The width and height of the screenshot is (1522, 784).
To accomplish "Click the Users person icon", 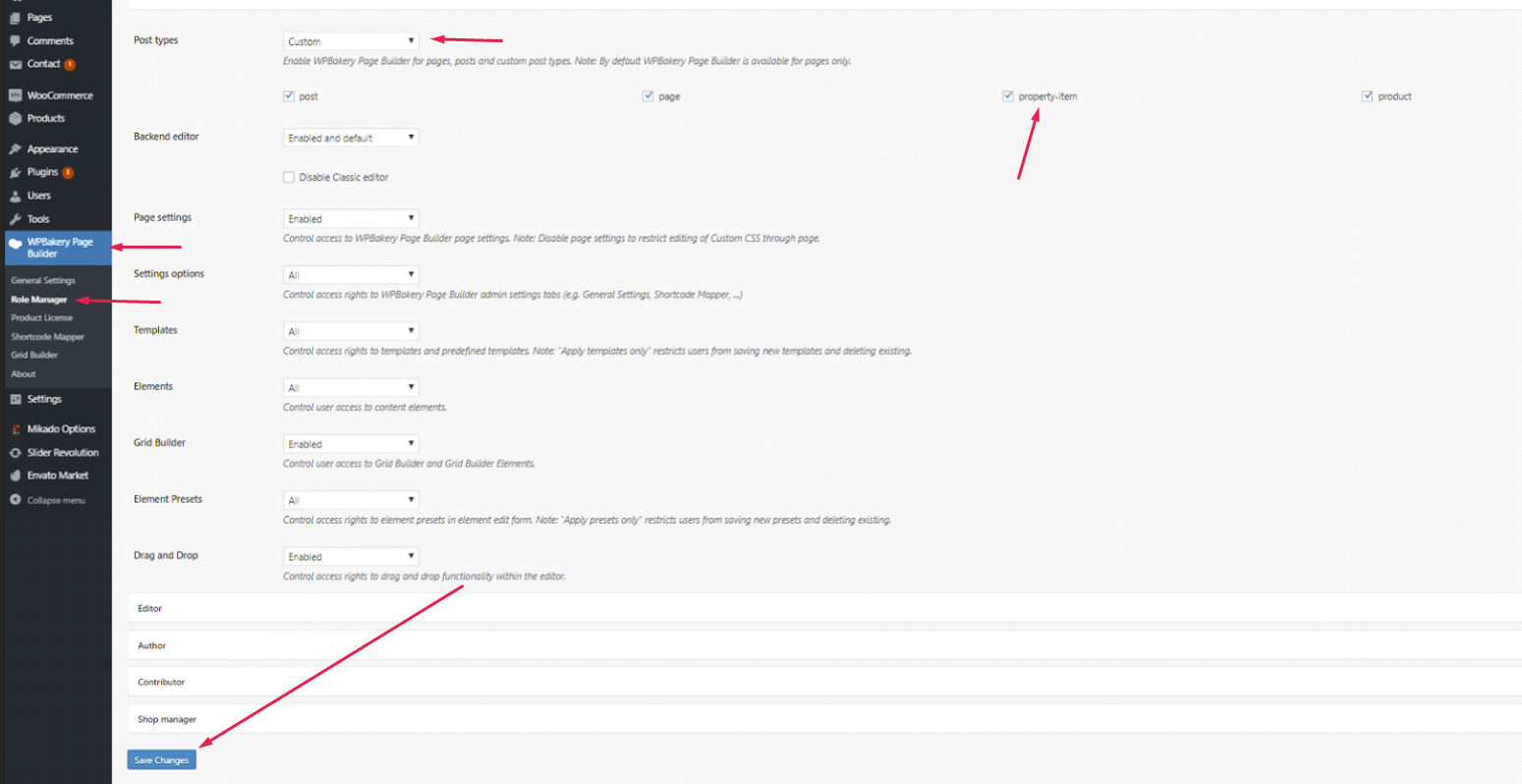I will (x=15, y=196).
